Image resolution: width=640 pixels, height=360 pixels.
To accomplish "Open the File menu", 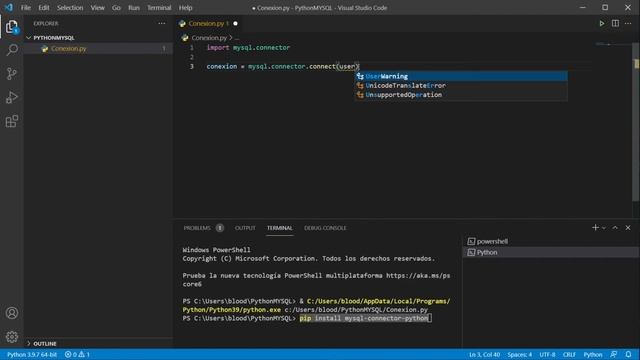I will (x=26, y=8).
